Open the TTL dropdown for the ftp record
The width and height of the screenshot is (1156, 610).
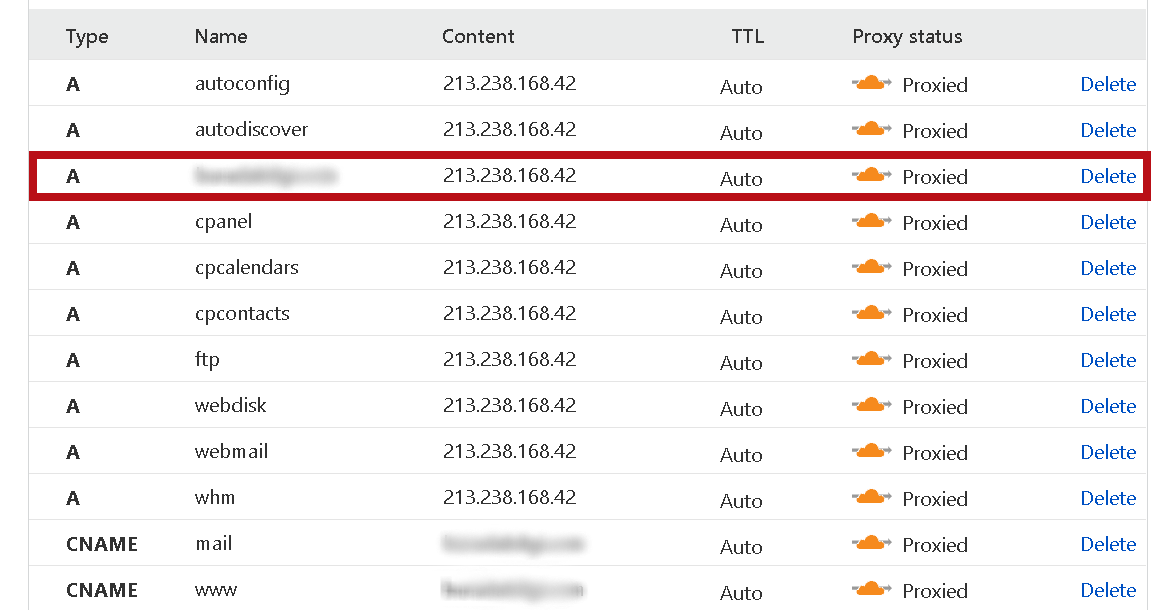click(x=741, y=367)
